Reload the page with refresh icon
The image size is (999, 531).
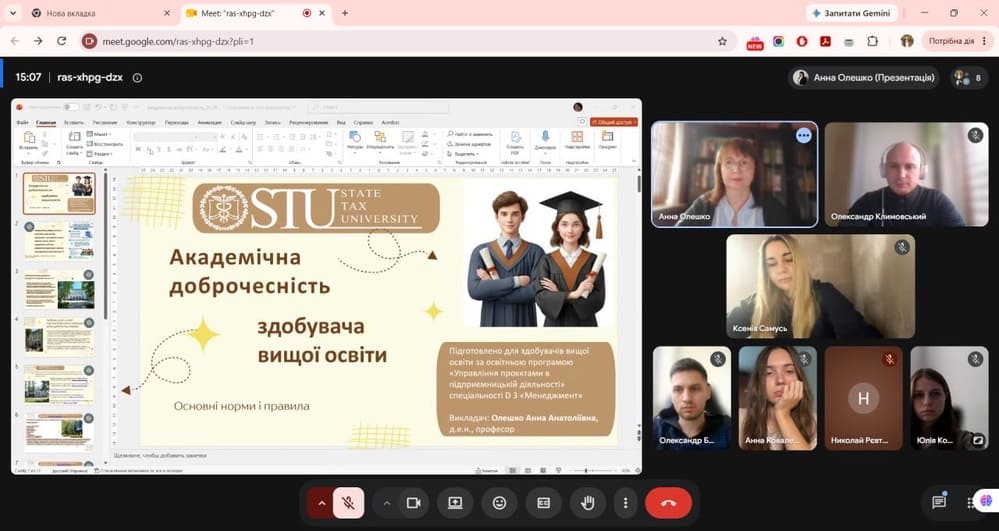pos(62,41)
